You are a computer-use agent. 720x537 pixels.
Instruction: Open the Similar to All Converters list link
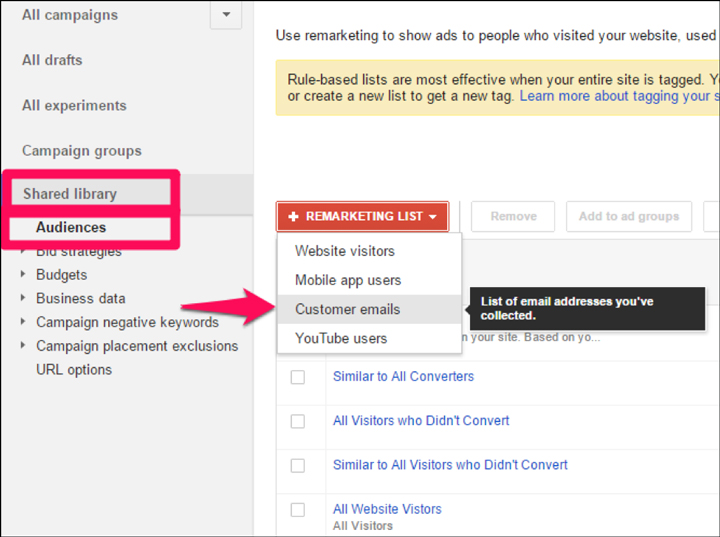(x=403, y=377)
